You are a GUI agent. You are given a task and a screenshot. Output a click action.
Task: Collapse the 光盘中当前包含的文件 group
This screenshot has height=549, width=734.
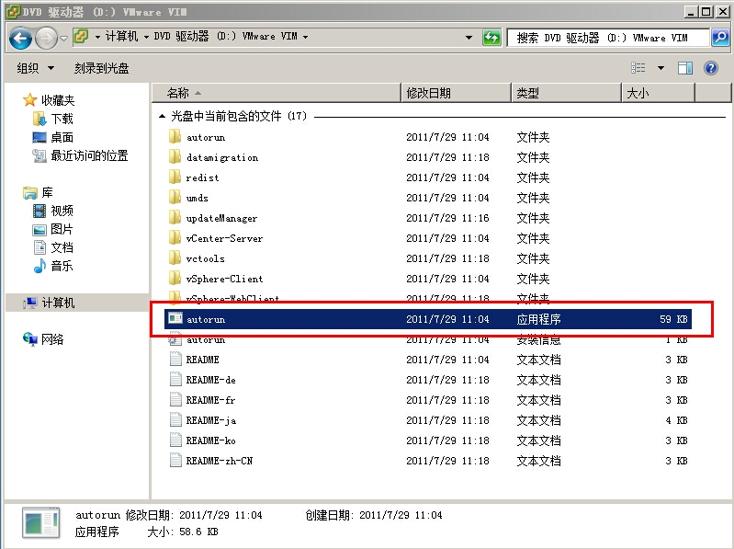(x=162, y=116)
